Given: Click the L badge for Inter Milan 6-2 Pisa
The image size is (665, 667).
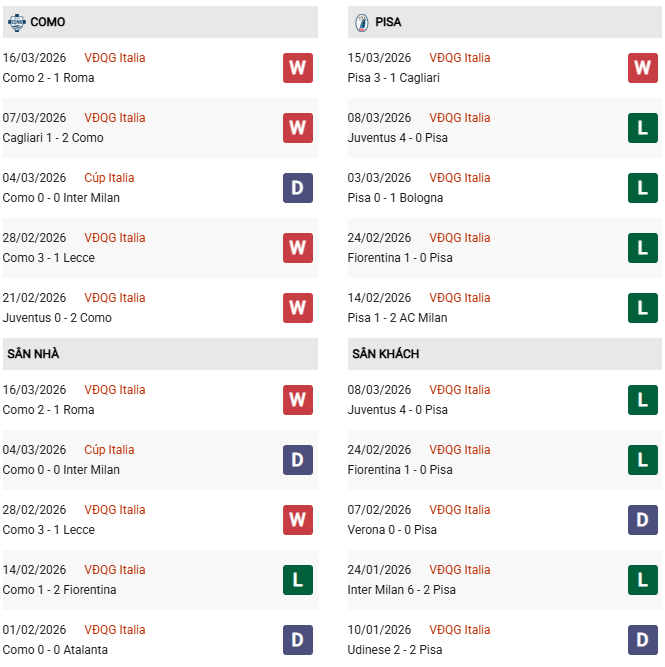Looking at the screenshot, I should (642, 580).
